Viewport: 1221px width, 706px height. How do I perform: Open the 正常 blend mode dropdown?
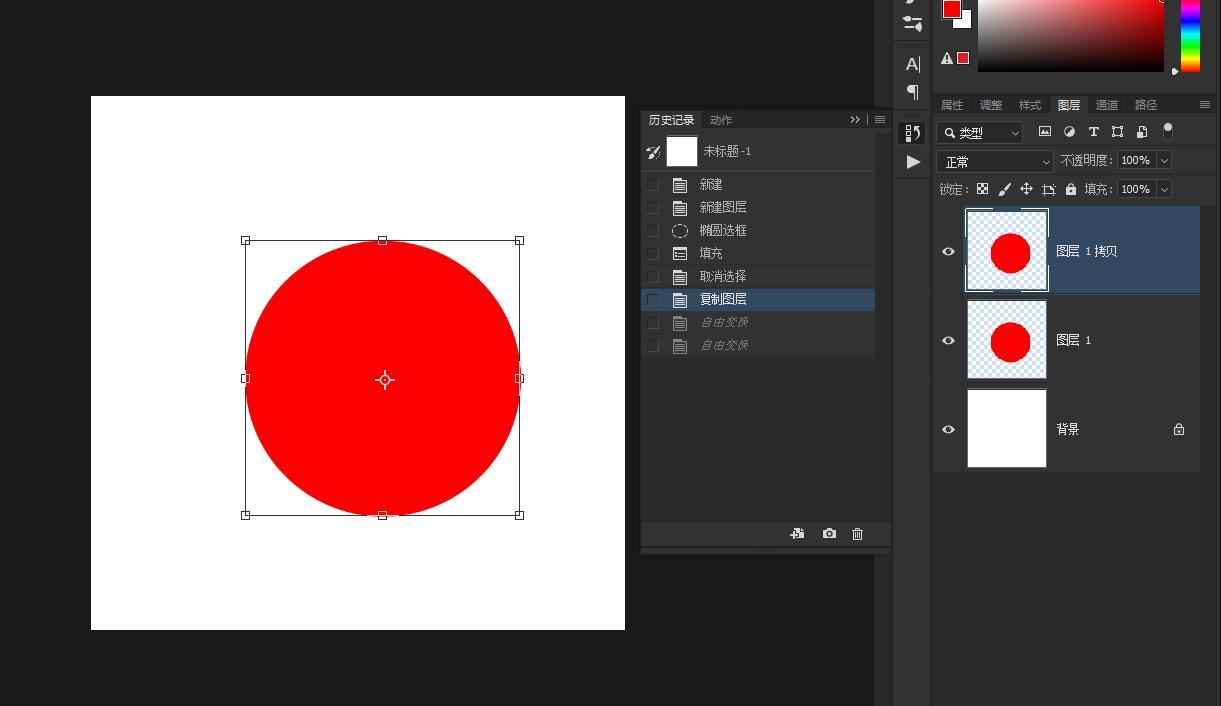pyautogui.click(x=994, y=161)
